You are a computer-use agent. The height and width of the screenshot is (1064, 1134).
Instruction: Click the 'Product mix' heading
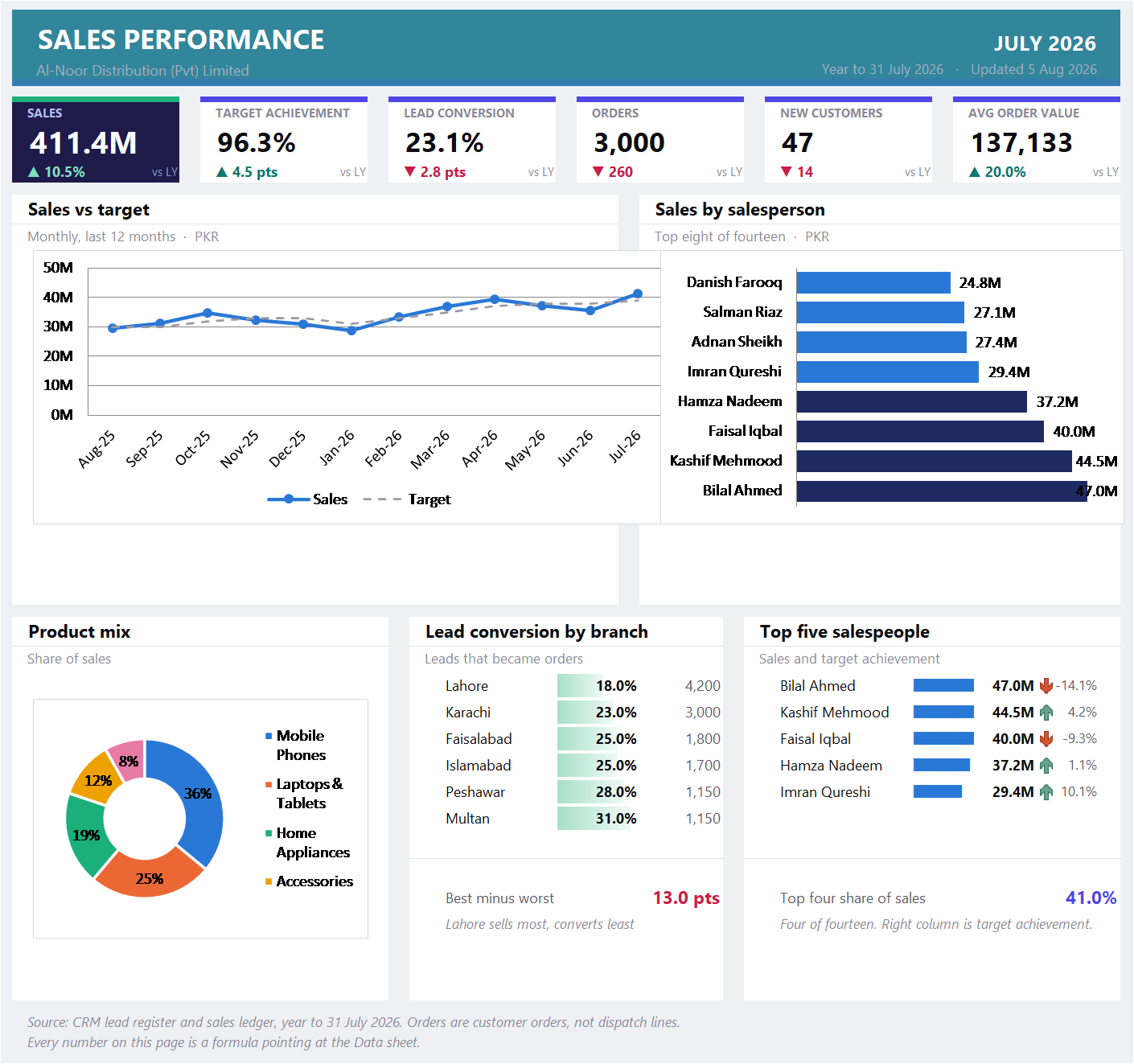[80, 632]
